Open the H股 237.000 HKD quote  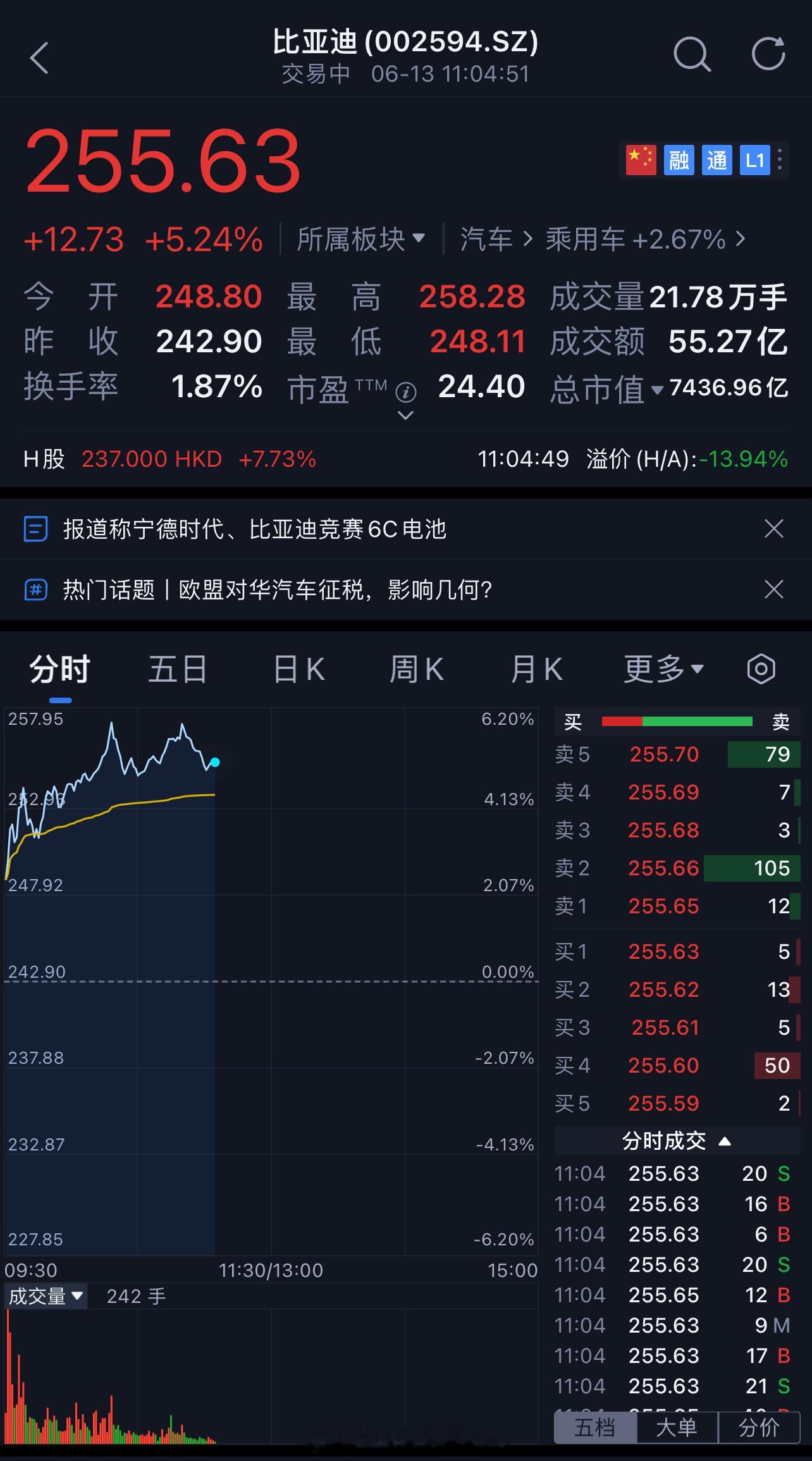point(169,459)
